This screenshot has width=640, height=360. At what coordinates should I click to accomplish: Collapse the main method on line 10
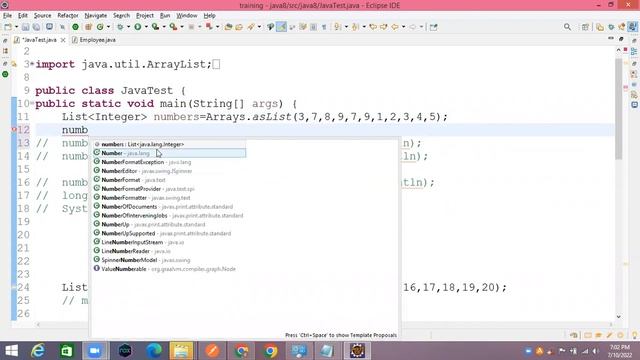32,103
